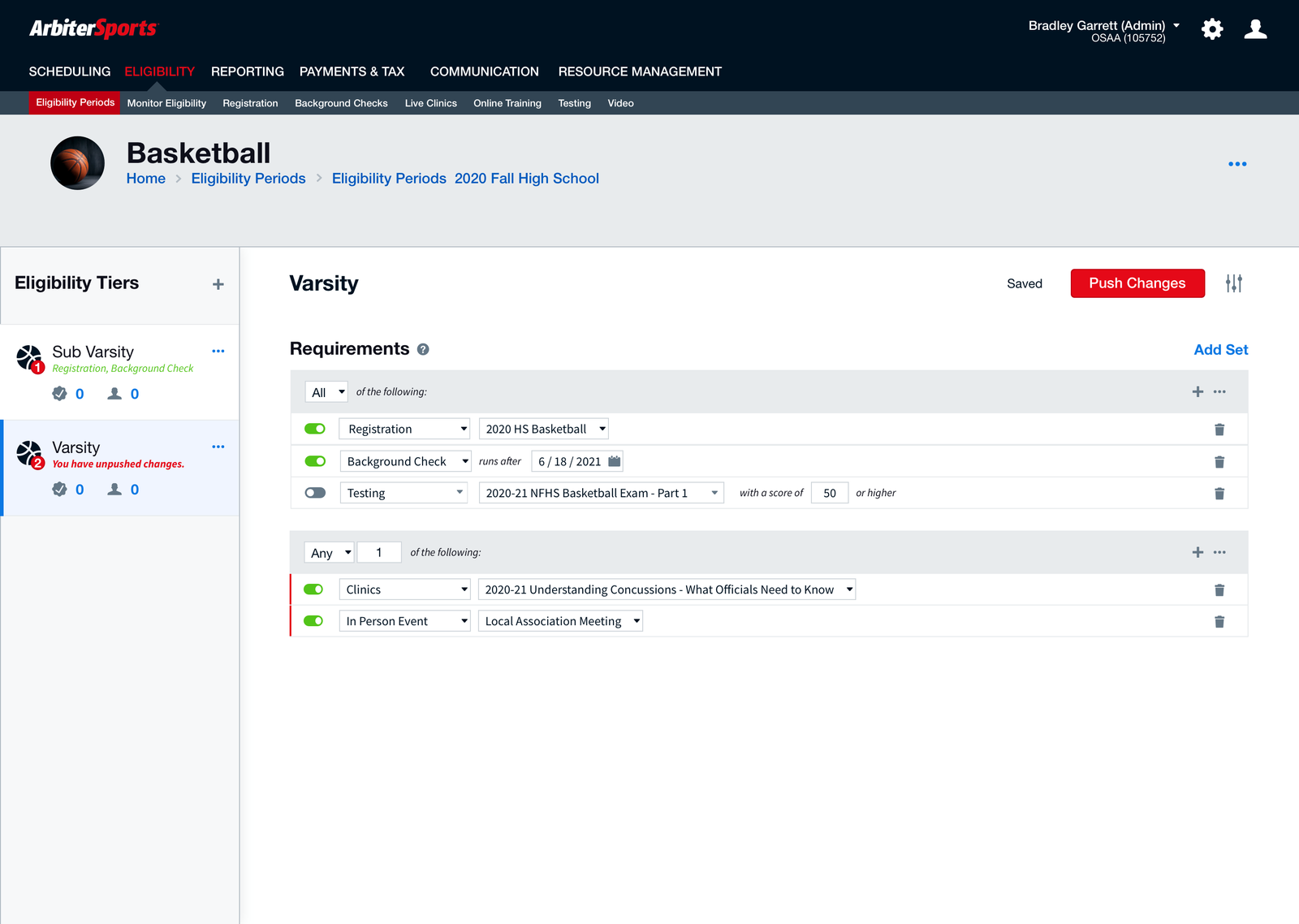Open the Registration type dropdown
The height and width of the screenshot is (924, 1299).
coord(404,429)
